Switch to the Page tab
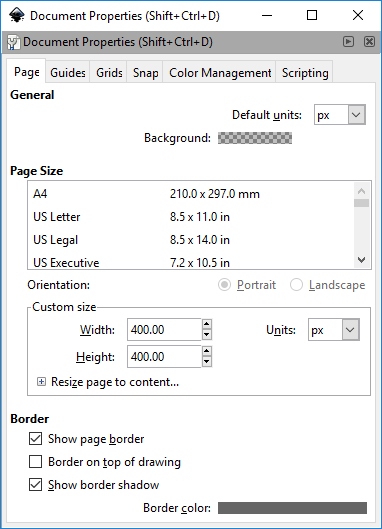This screenshot has width=382, height=529. pyautogui.click(x=26, y=72)
